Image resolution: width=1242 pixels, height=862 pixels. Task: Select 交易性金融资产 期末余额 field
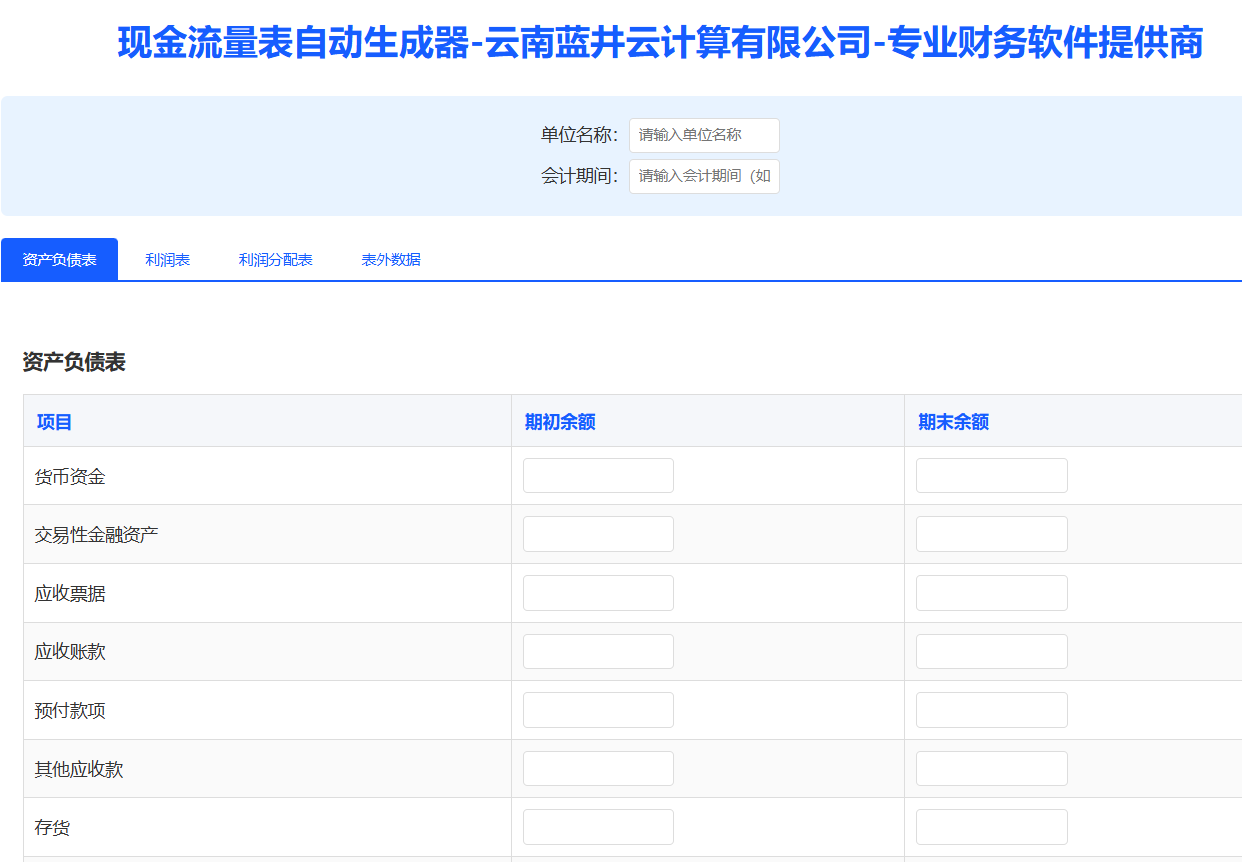pos(991,534)
